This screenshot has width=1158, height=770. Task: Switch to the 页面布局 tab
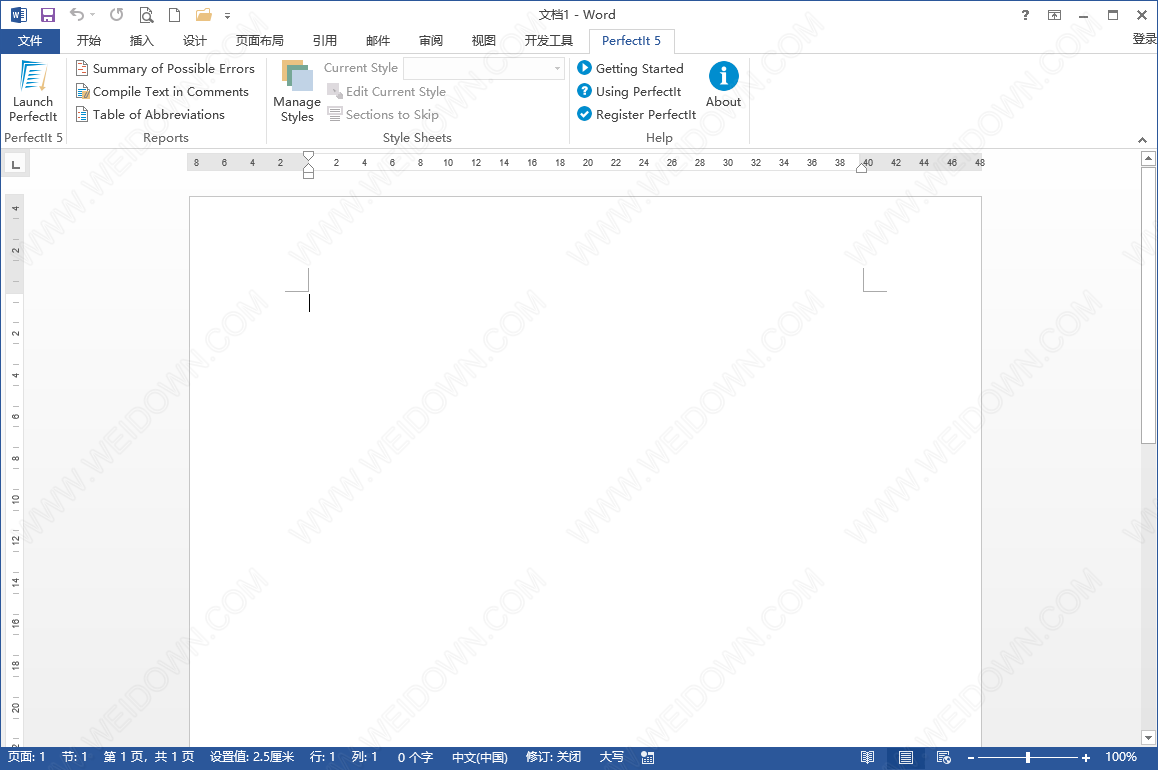259,41
